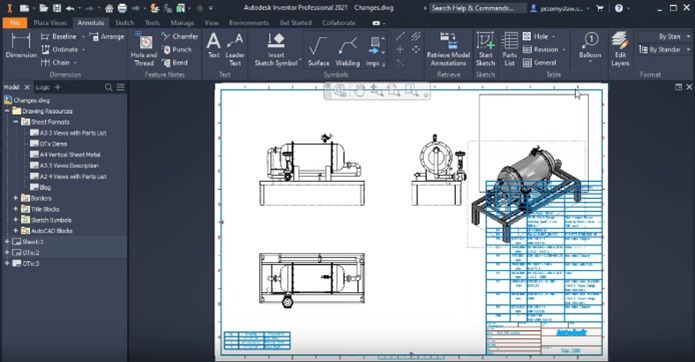This screenshot has width=695, height=362.
Task: Add a new browser panel with plus
Action: 58,87
